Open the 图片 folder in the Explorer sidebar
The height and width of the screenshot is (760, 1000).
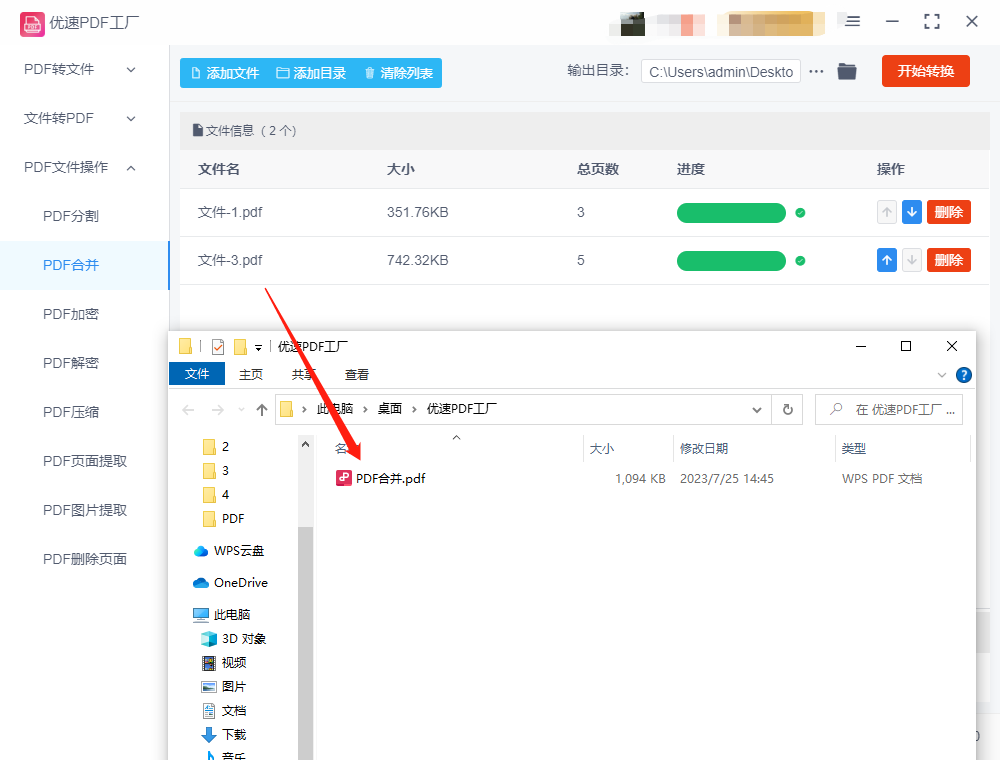(x=224, y=687)
